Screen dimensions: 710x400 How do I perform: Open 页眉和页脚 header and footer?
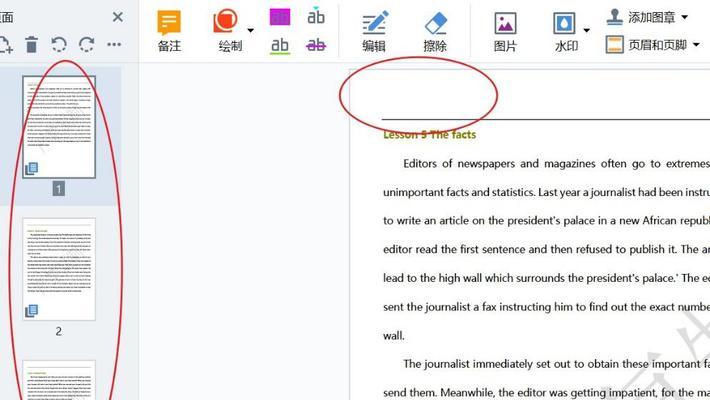[646, 45]
